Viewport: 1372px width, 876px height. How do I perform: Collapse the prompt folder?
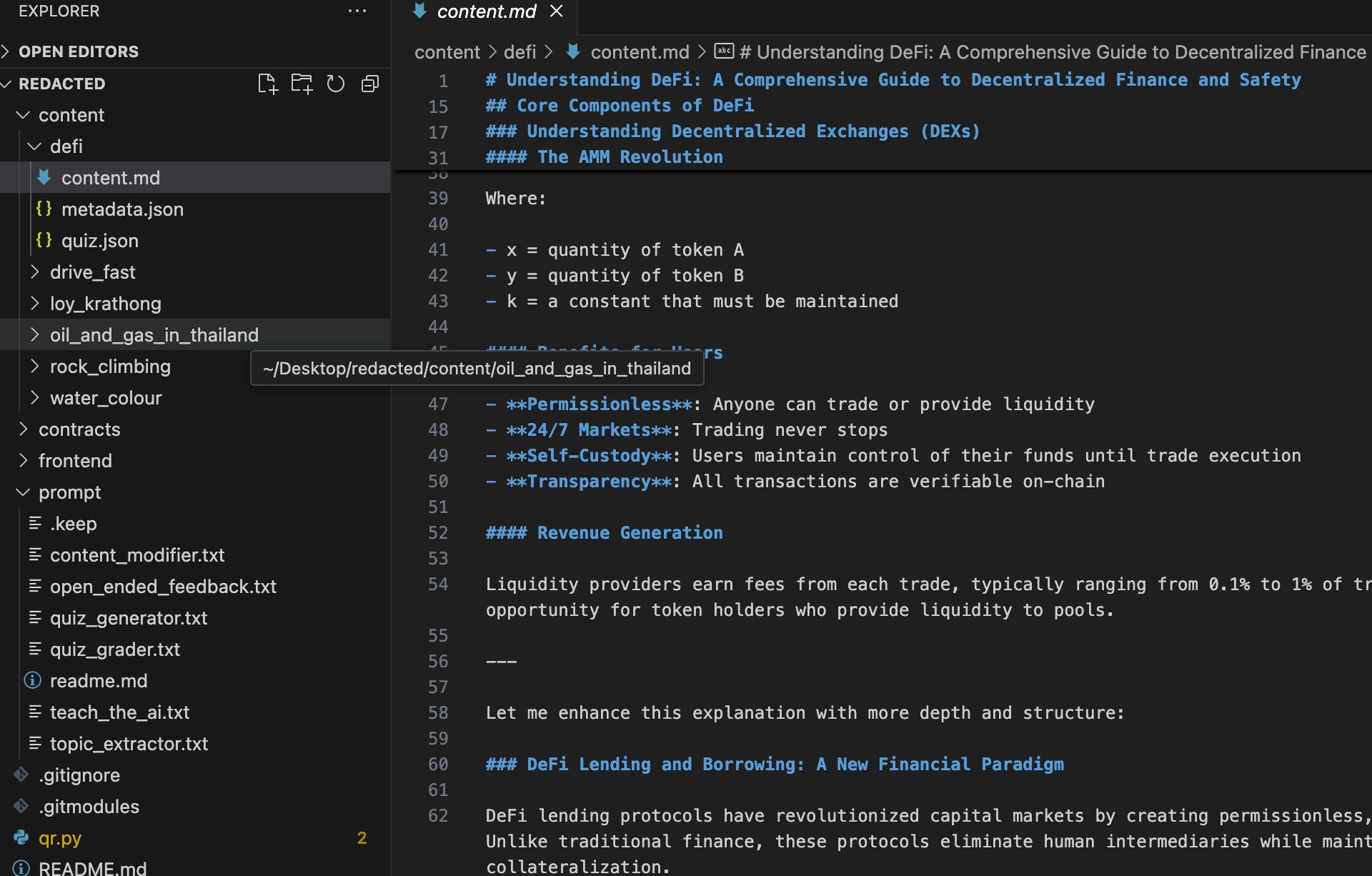pyautogui.click(x=23, y=492)
